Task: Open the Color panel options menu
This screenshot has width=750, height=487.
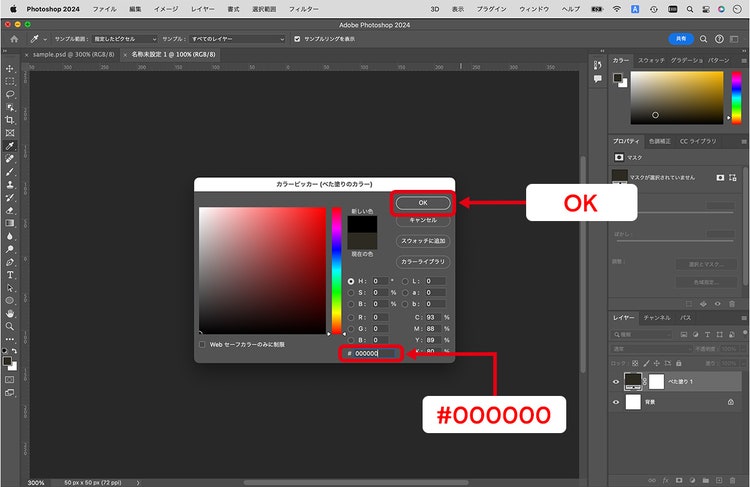Action: pos(744,61)
